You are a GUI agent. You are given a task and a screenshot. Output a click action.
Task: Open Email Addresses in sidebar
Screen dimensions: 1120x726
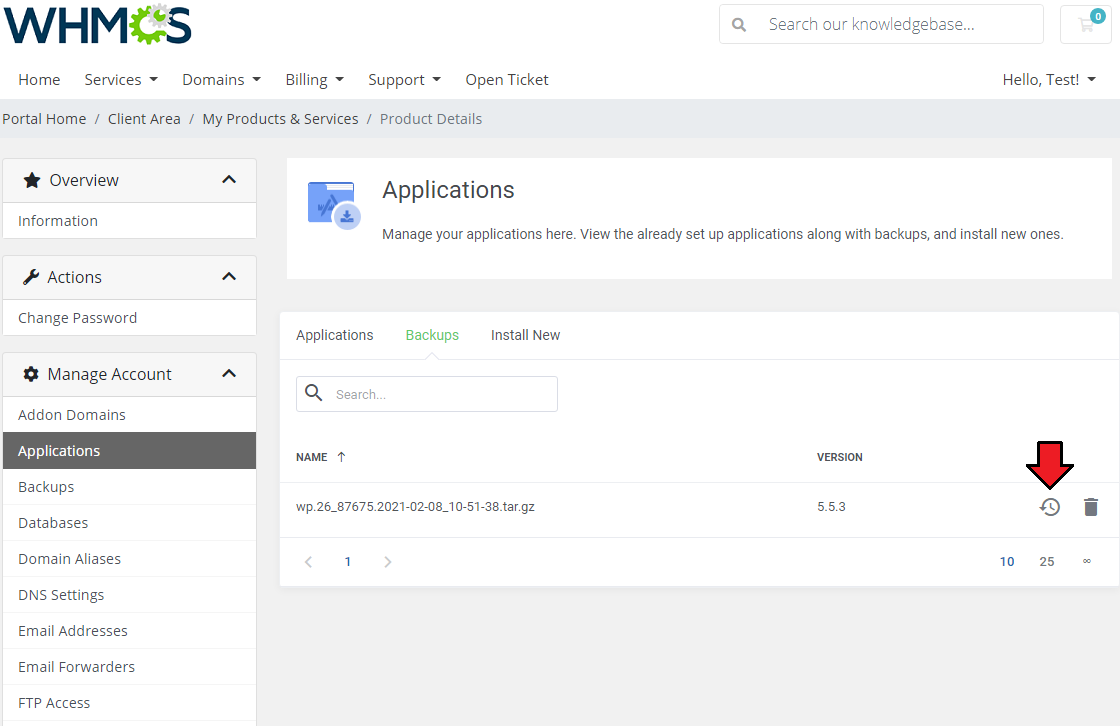(x=129, y=631)
